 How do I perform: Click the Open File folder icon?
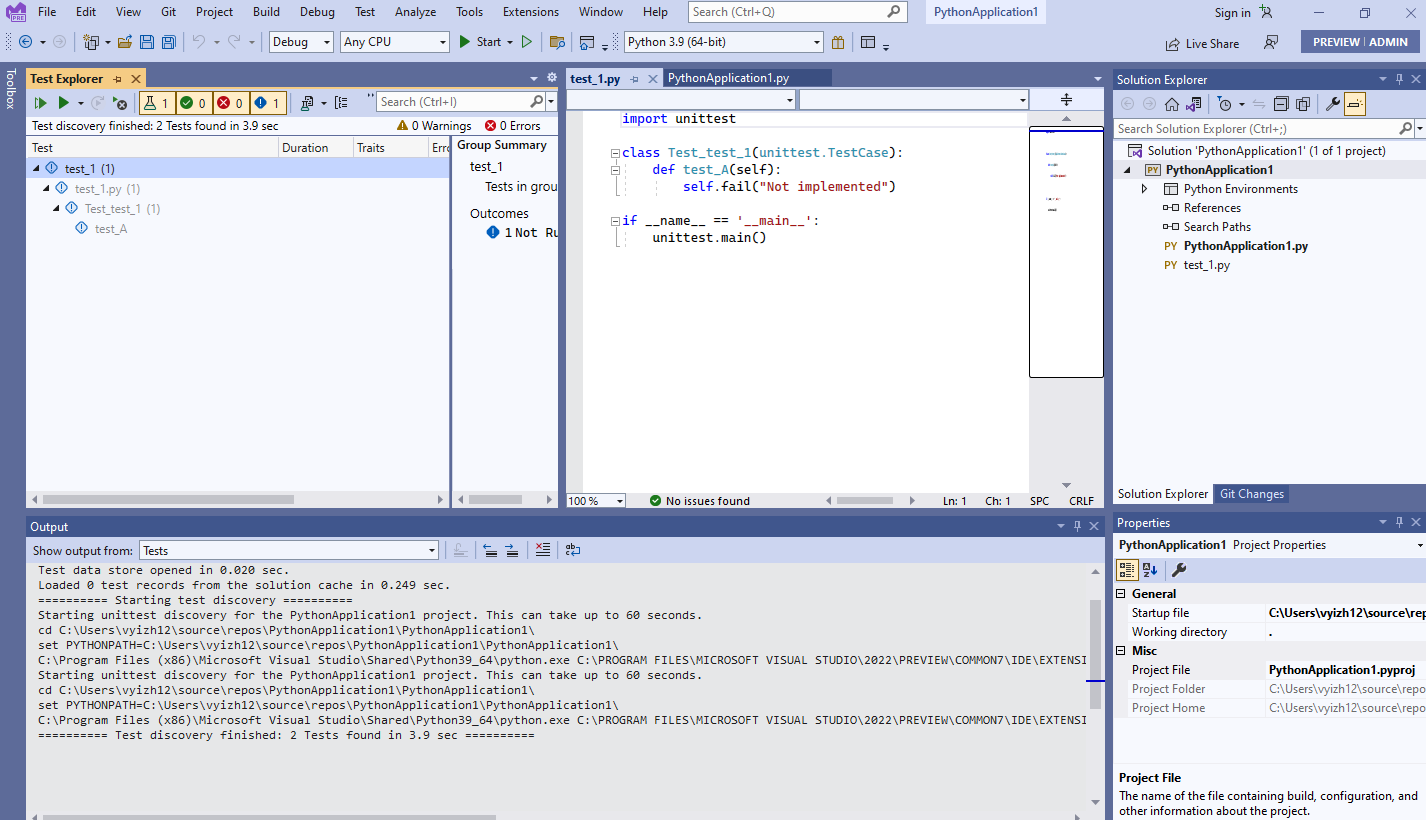125,42
